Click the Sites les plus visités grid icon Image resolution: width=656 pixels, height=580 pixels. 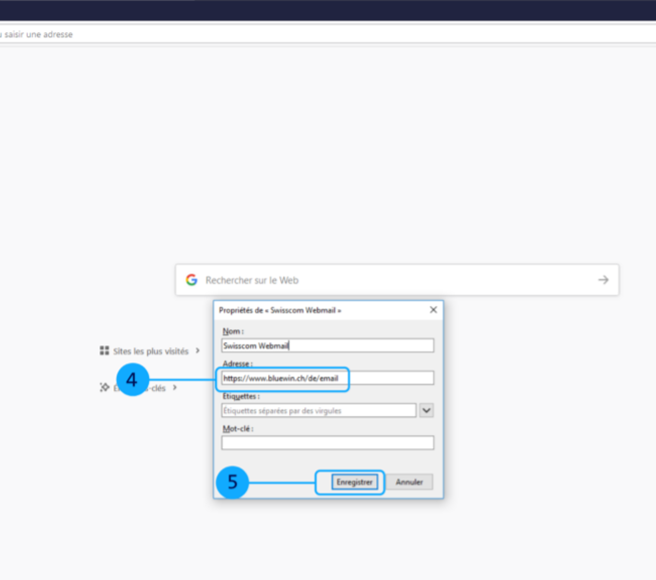(x=104, y=351)
